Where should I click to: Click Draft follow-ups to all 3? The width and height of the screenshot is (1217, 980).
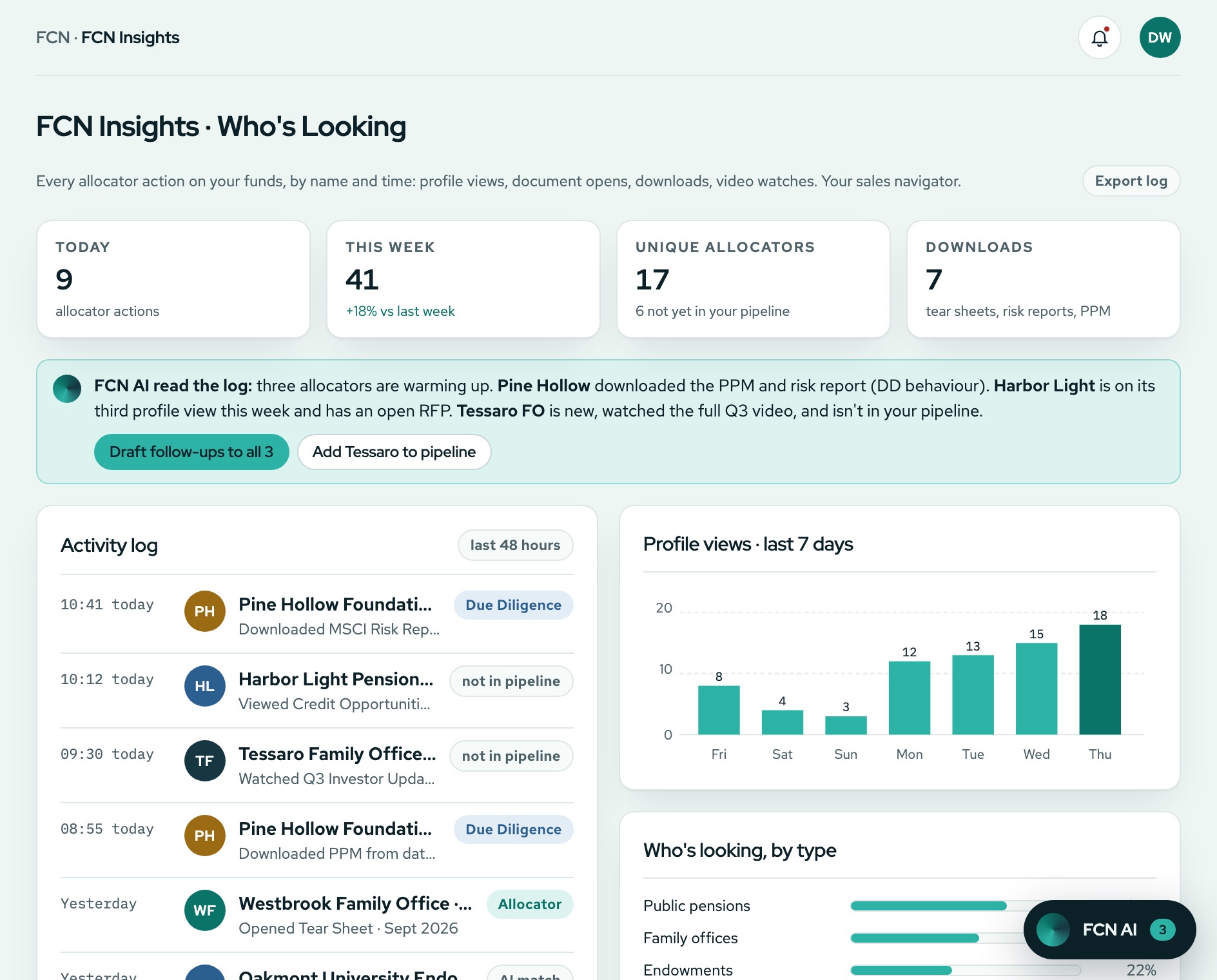191,452
